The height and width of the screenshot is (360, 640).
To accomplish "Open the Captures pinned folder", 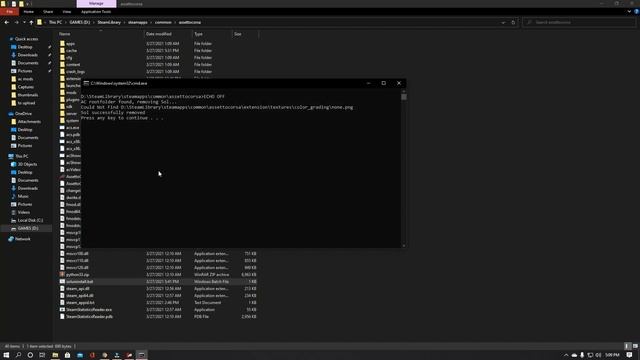I will 26,87.
